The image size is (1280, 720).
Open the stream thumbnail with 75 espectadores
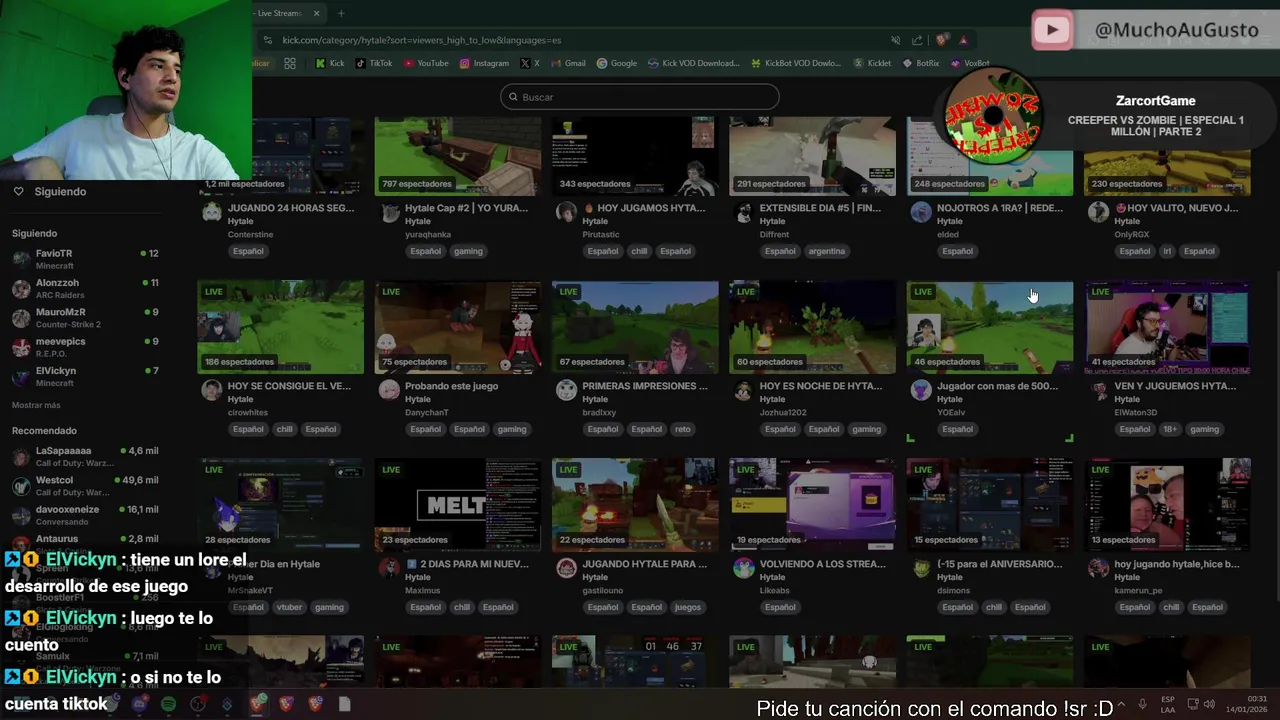tap(458, 327)
